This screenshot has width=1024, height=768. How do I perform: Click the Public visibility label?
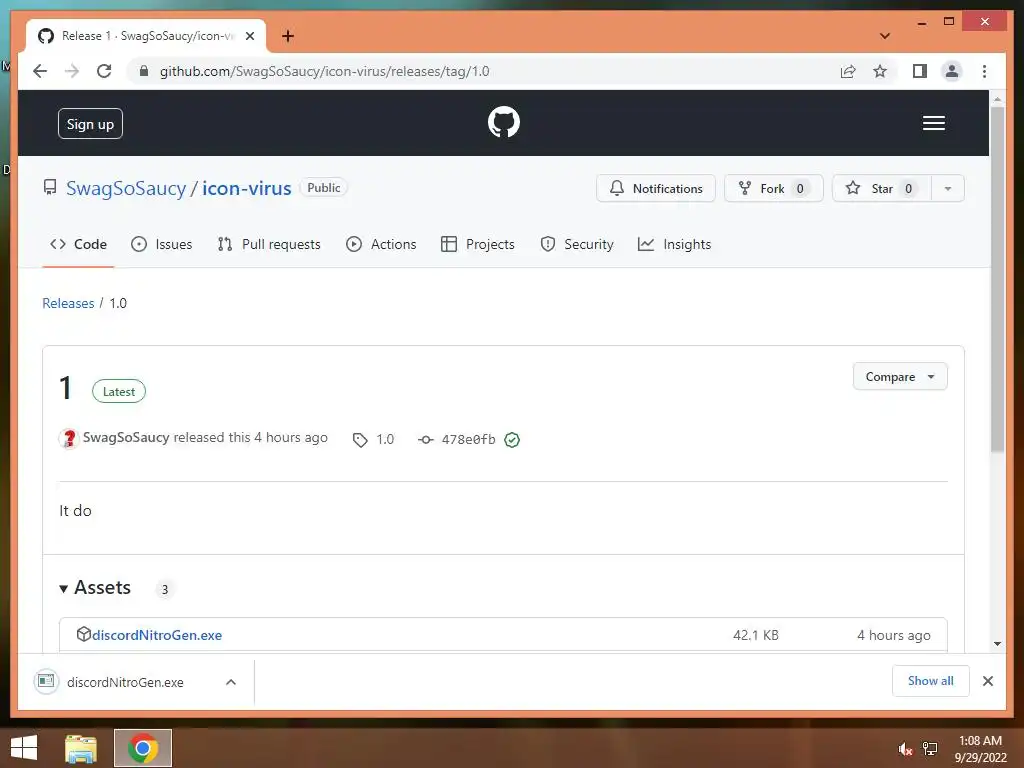tap(324, 187)
